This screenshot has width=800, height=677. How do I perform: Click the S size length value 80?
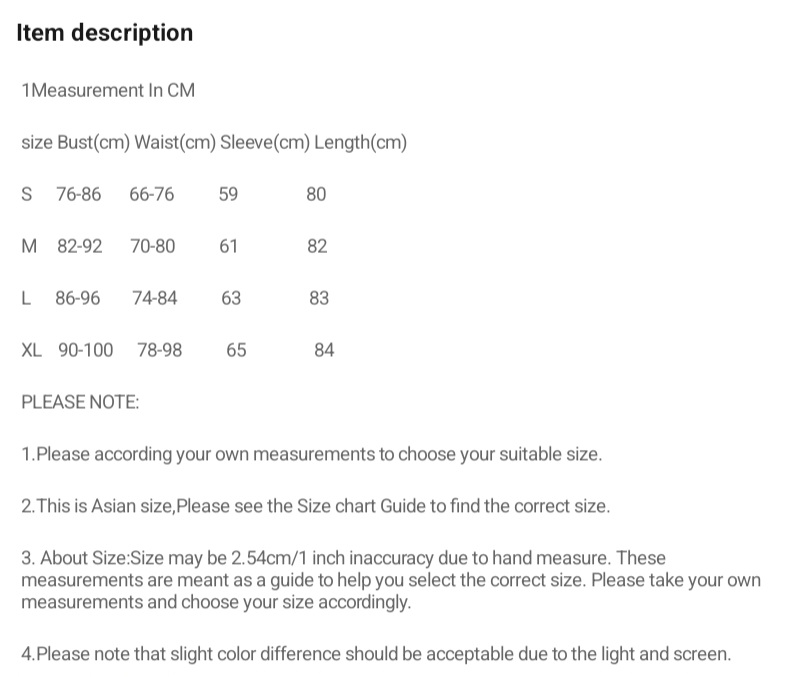click(316, 195)
